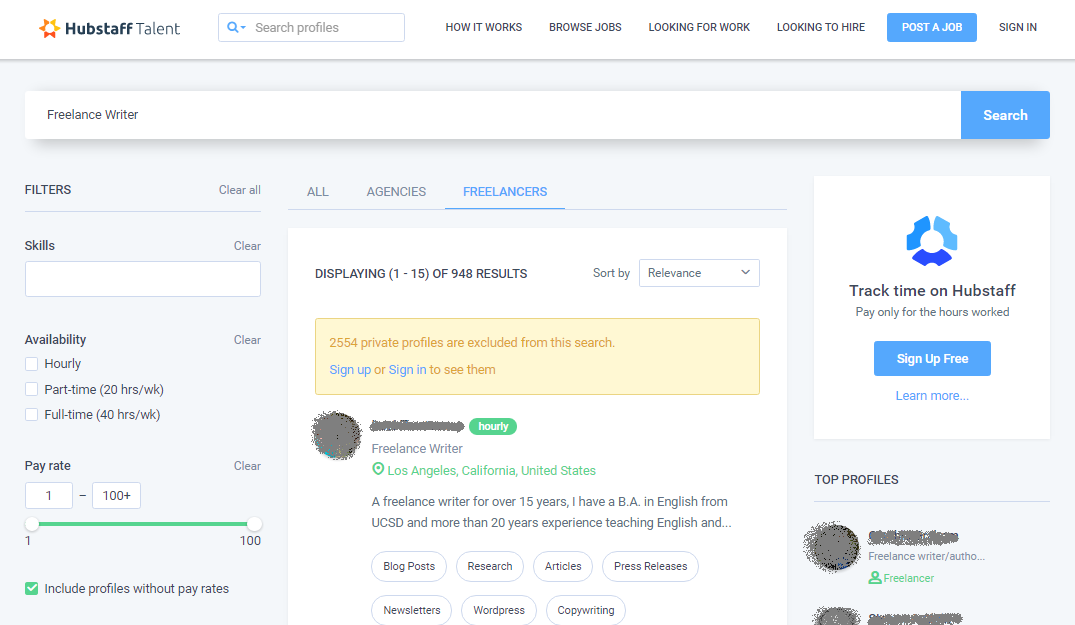Click Sign In in header
The height and width of the screenshot is (625, 1075).
(x=1017, y=27)
